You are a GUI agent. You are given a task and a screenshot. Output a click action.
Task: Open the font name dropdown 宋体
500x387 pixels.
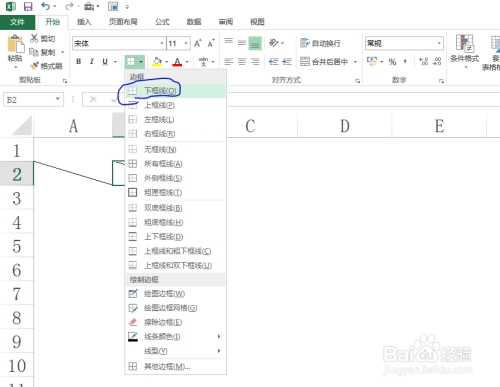pyautogui.click(x=162, y=43)
